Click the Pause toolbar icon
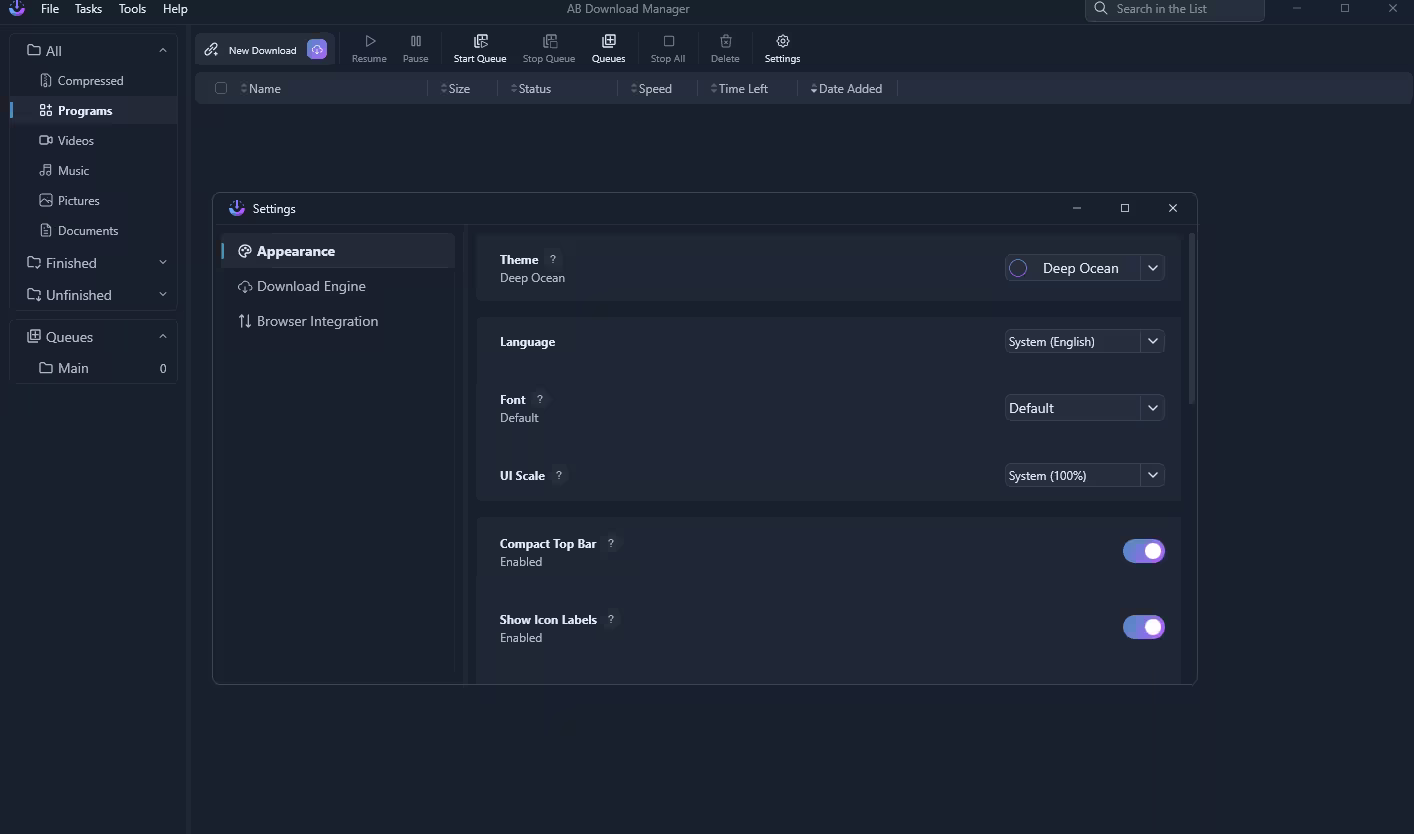Image resolution: width=1414 pixels, height=834 pixels. (416, 41)
